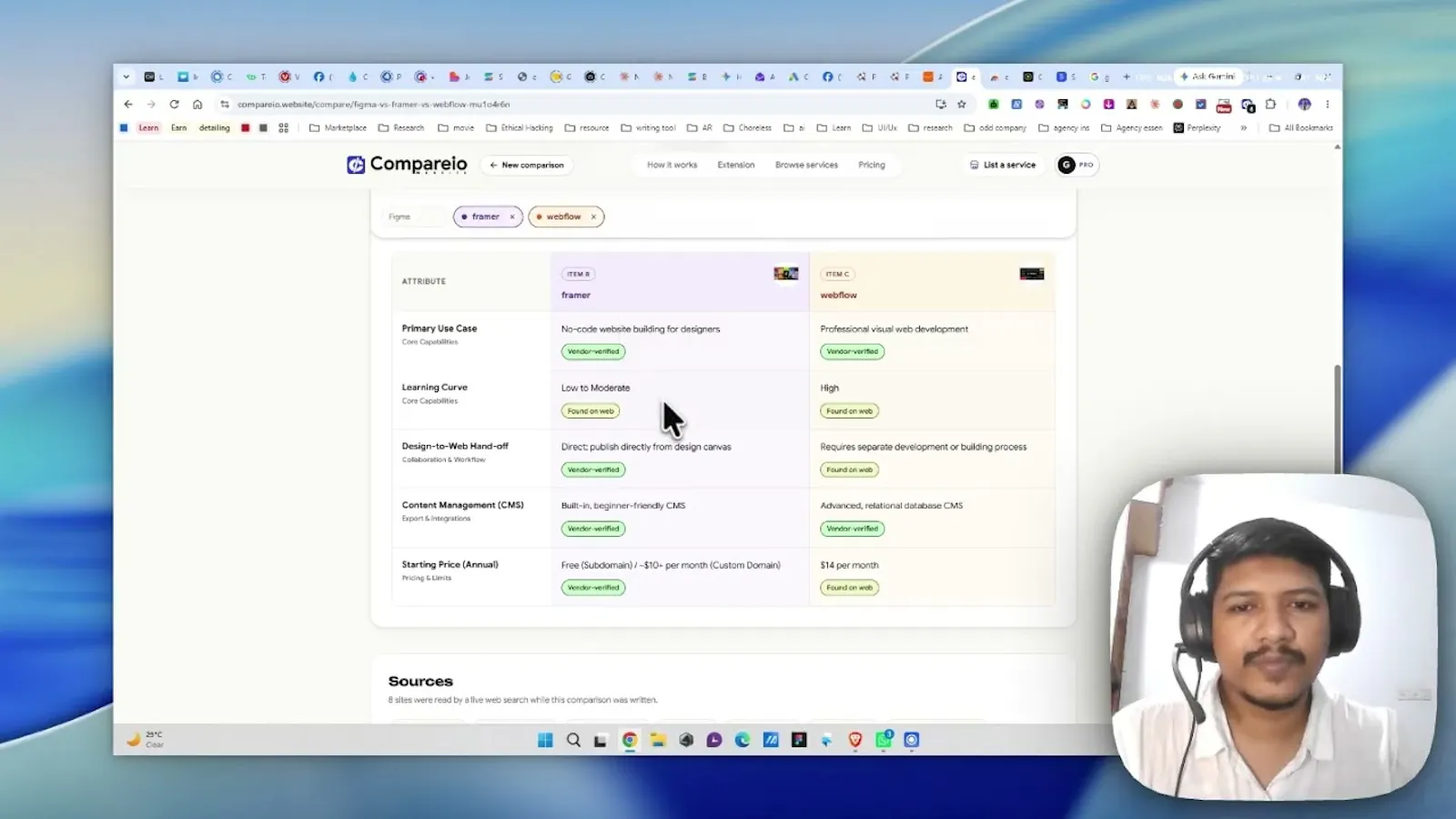Screen dimensions: 1456x819
Task: Open the Learn bookmark
Action: point(148,128)
